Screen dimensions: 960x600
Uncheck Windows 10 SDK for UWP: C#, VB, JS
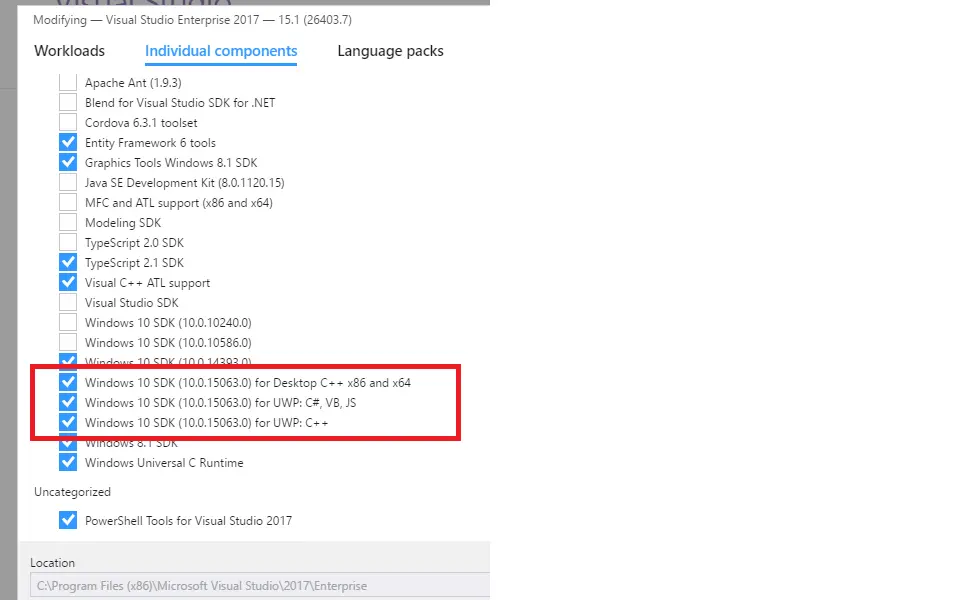(x=68, y=403)
